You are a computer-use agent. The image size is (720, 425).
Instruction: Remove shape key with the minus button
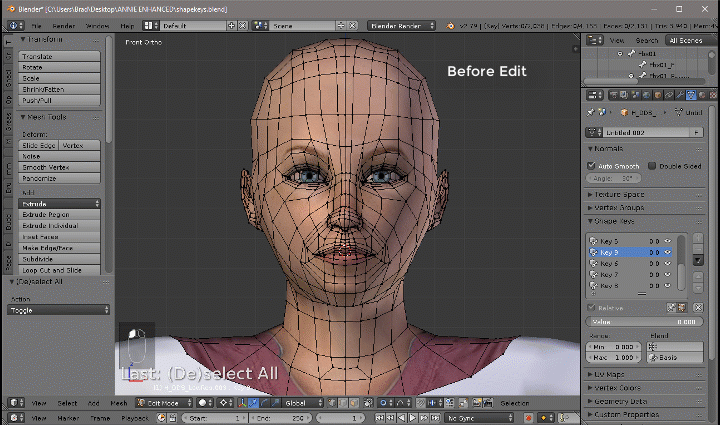point(698,250)
